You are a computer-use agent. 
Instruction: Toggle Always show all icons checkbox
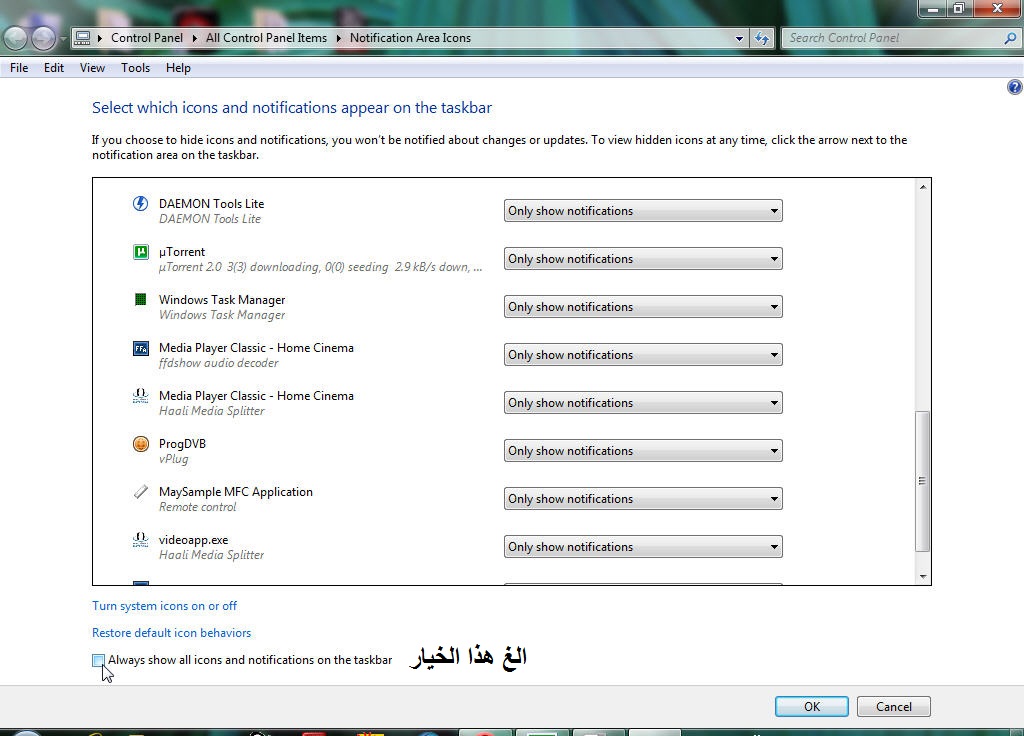(x=98, y=660)
